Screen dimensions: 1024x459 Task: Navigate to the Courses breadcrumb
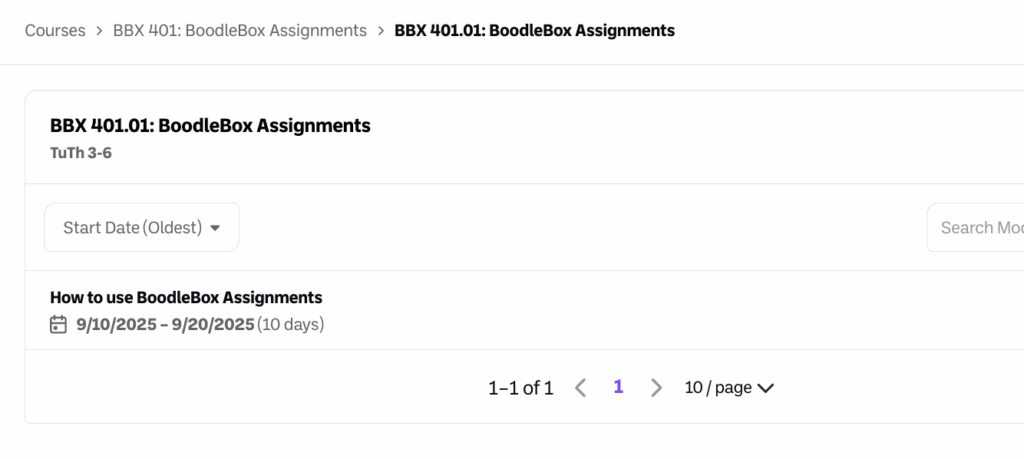tap(55, 30)
